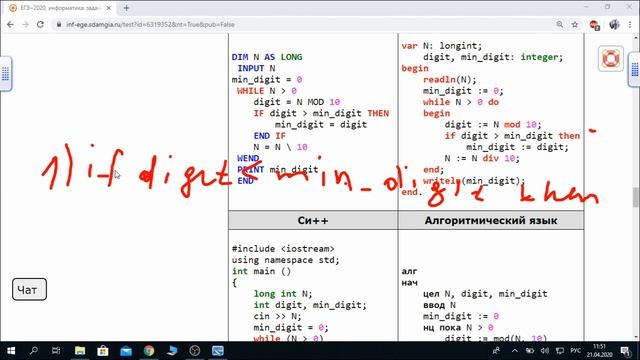
Task: Open the right side grid panel handle
Action: 634,70
